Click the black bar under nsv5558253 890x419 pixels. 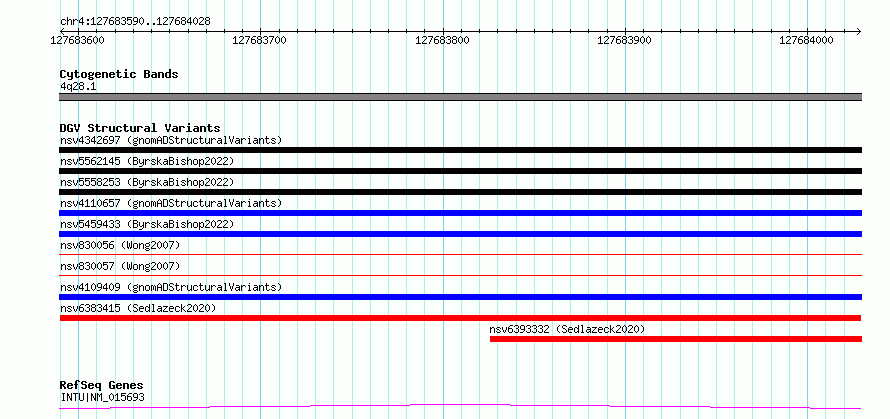[x=460, y=192]
